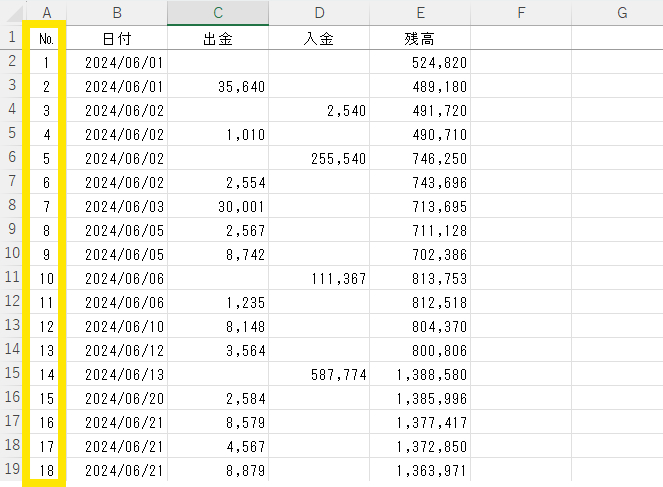Screen dimensions: 663x487
Task: Select cell containing 35,640
Action: click(x=218, y=86)
